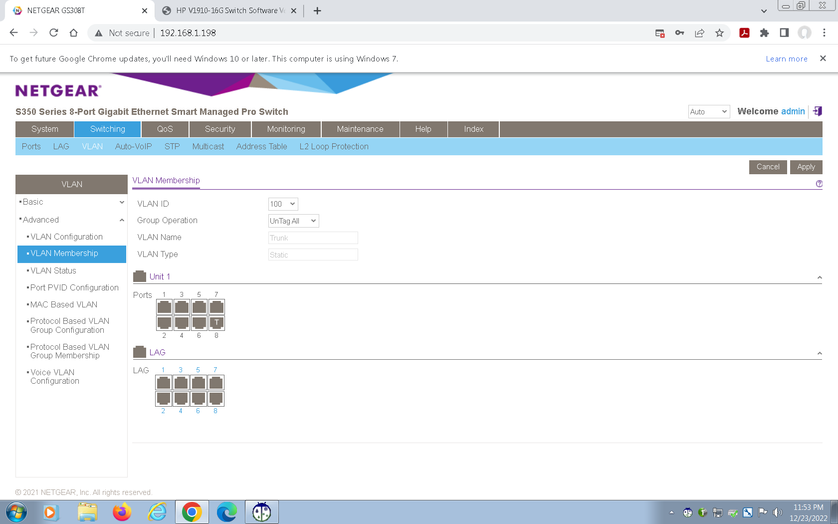Image resolution: width=838 pixels, height=524 pixels.
Task: Click the Cancel button
Action: (x=768, y=167)
